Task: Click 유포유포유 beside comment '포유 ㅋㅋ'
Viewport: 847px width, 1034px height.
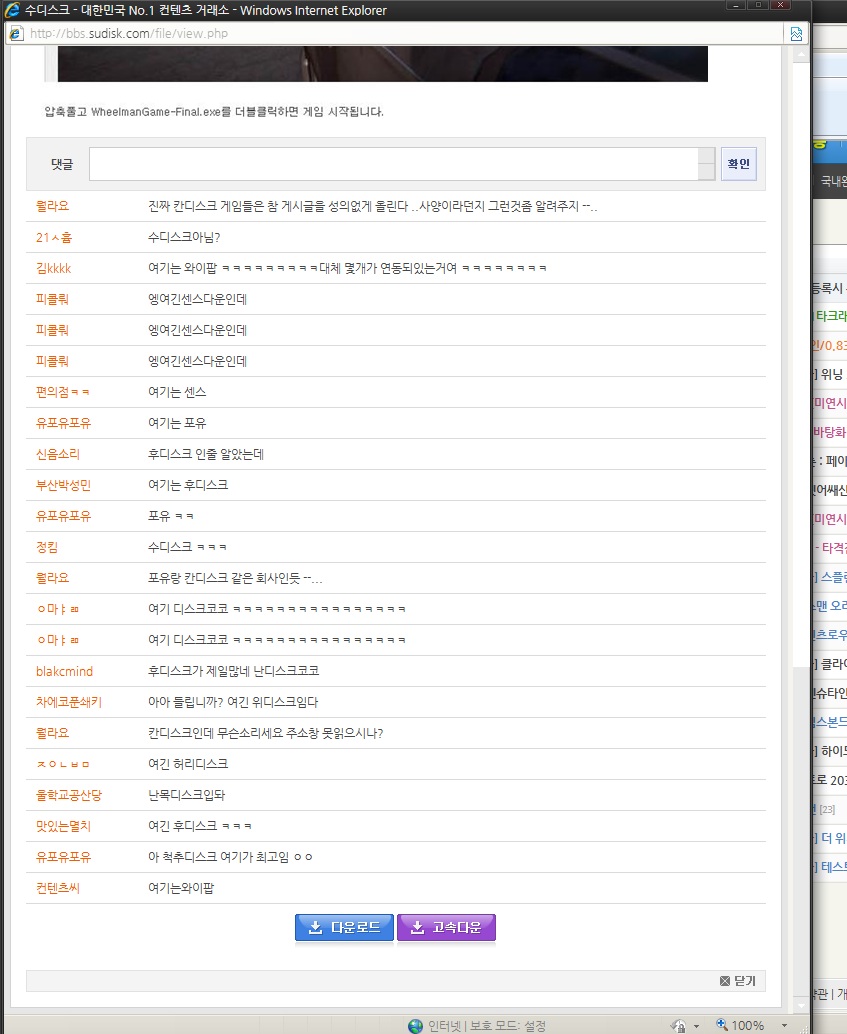Action: 63,516
